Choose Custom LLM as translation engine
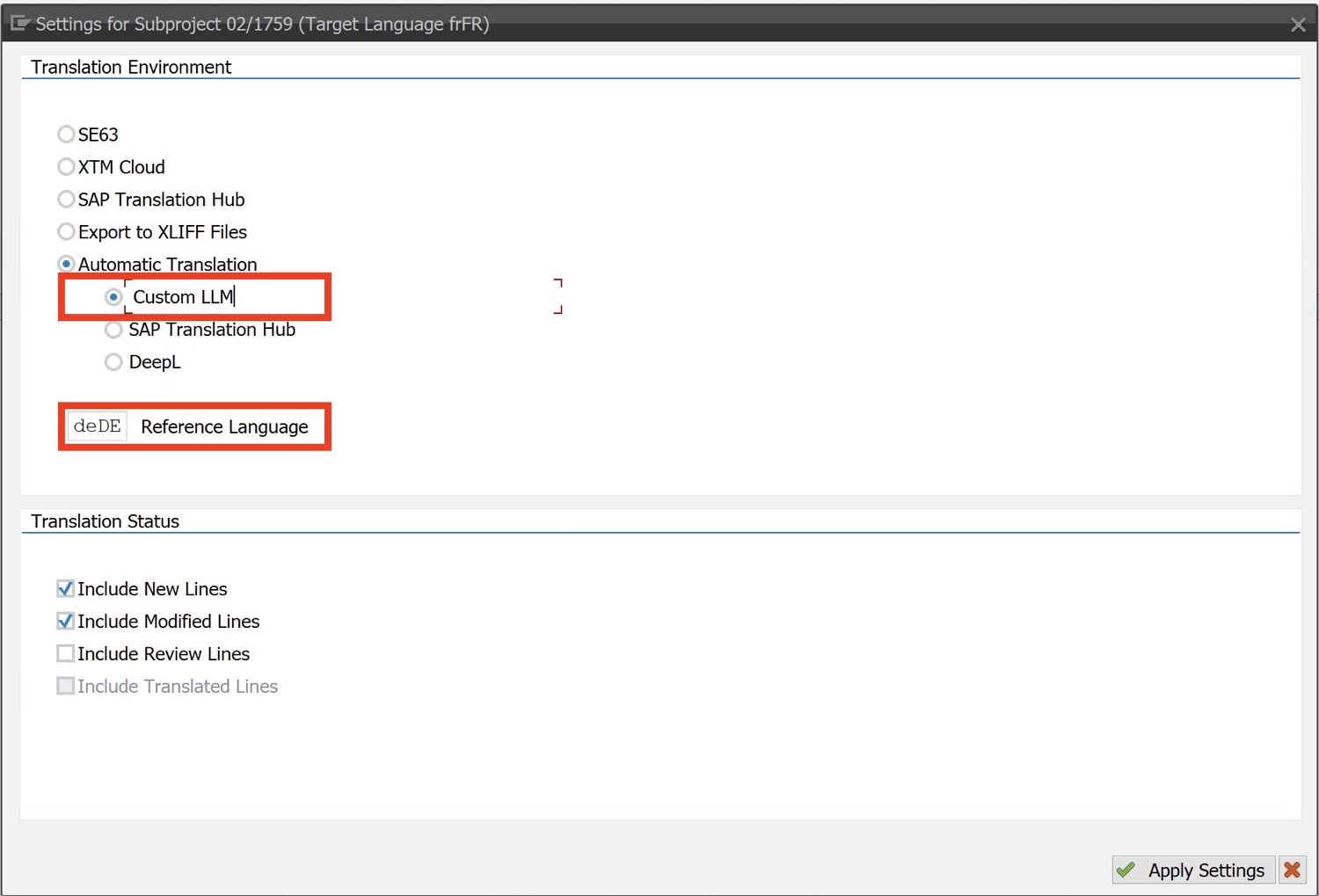This screenshot has width=1319, height=896. (x=113, y=297)
